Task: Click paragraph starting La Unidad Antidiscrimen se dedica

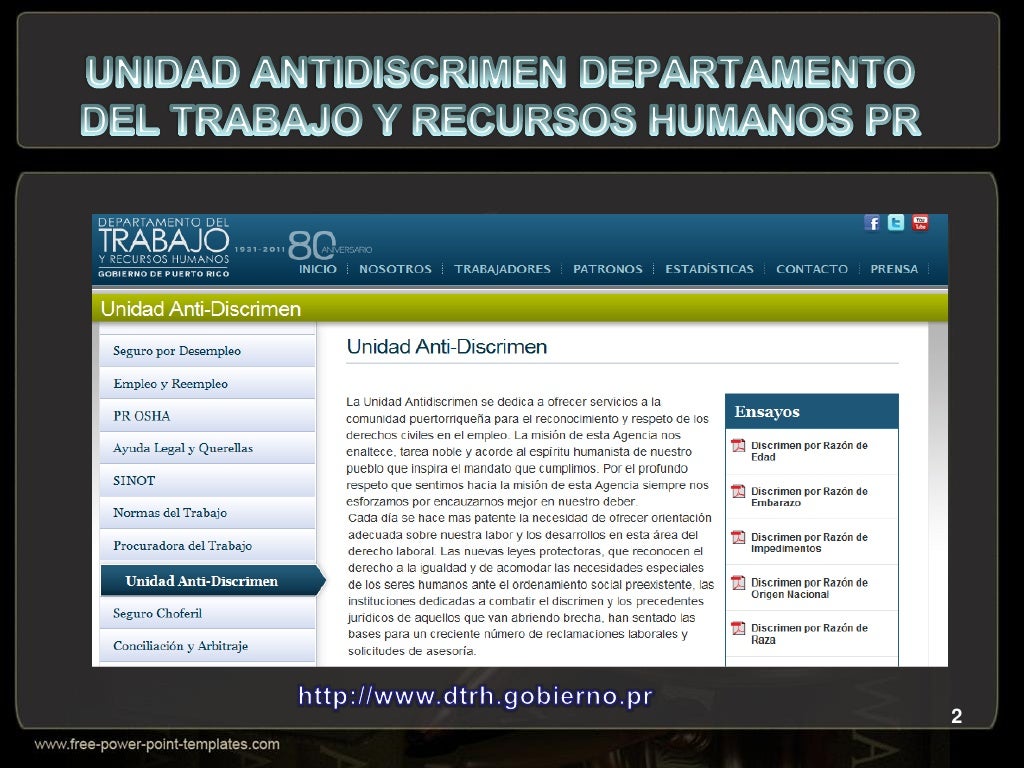Action: coord(528,452)
